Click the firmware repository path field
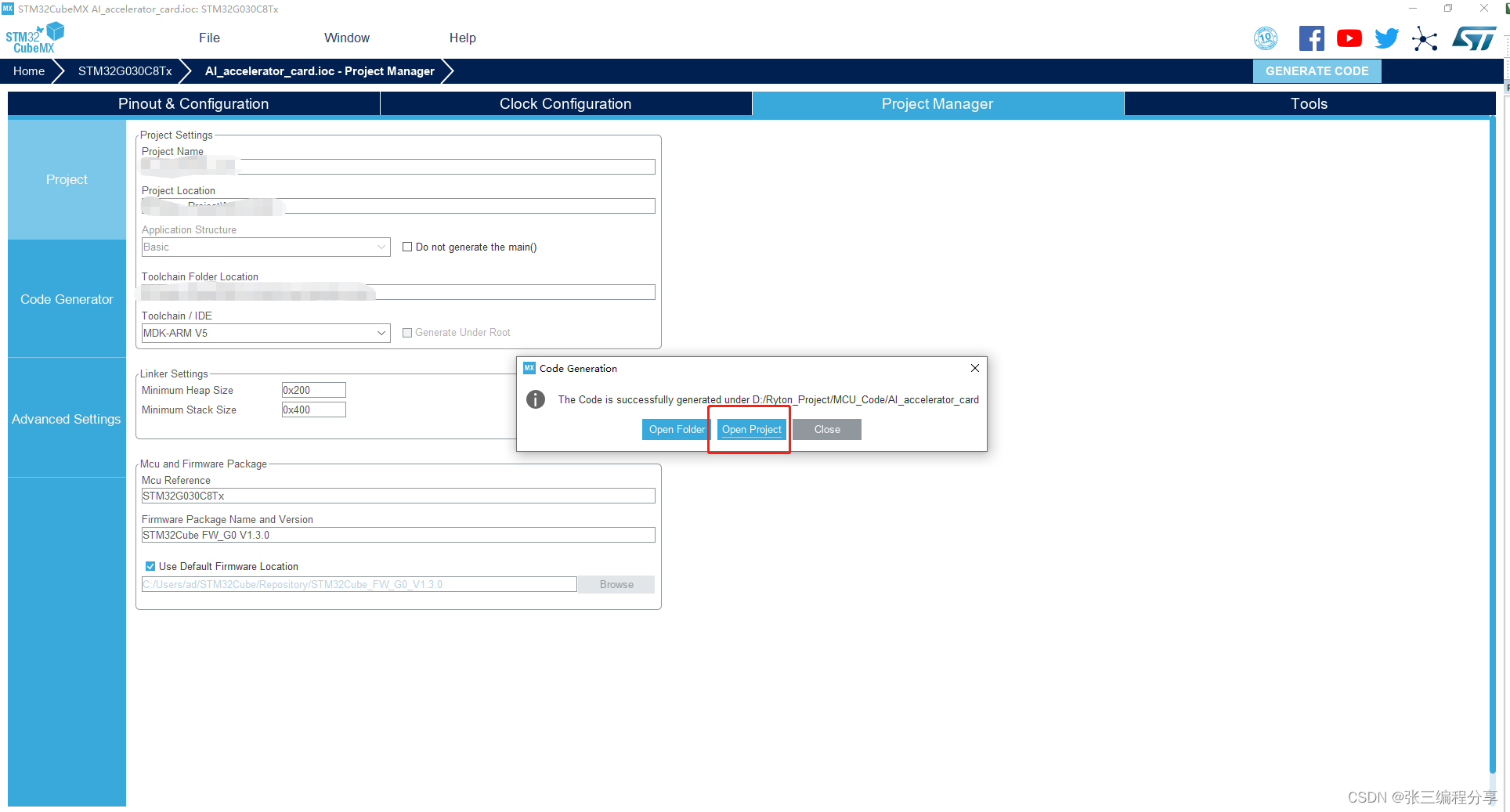 pos(359,584)
